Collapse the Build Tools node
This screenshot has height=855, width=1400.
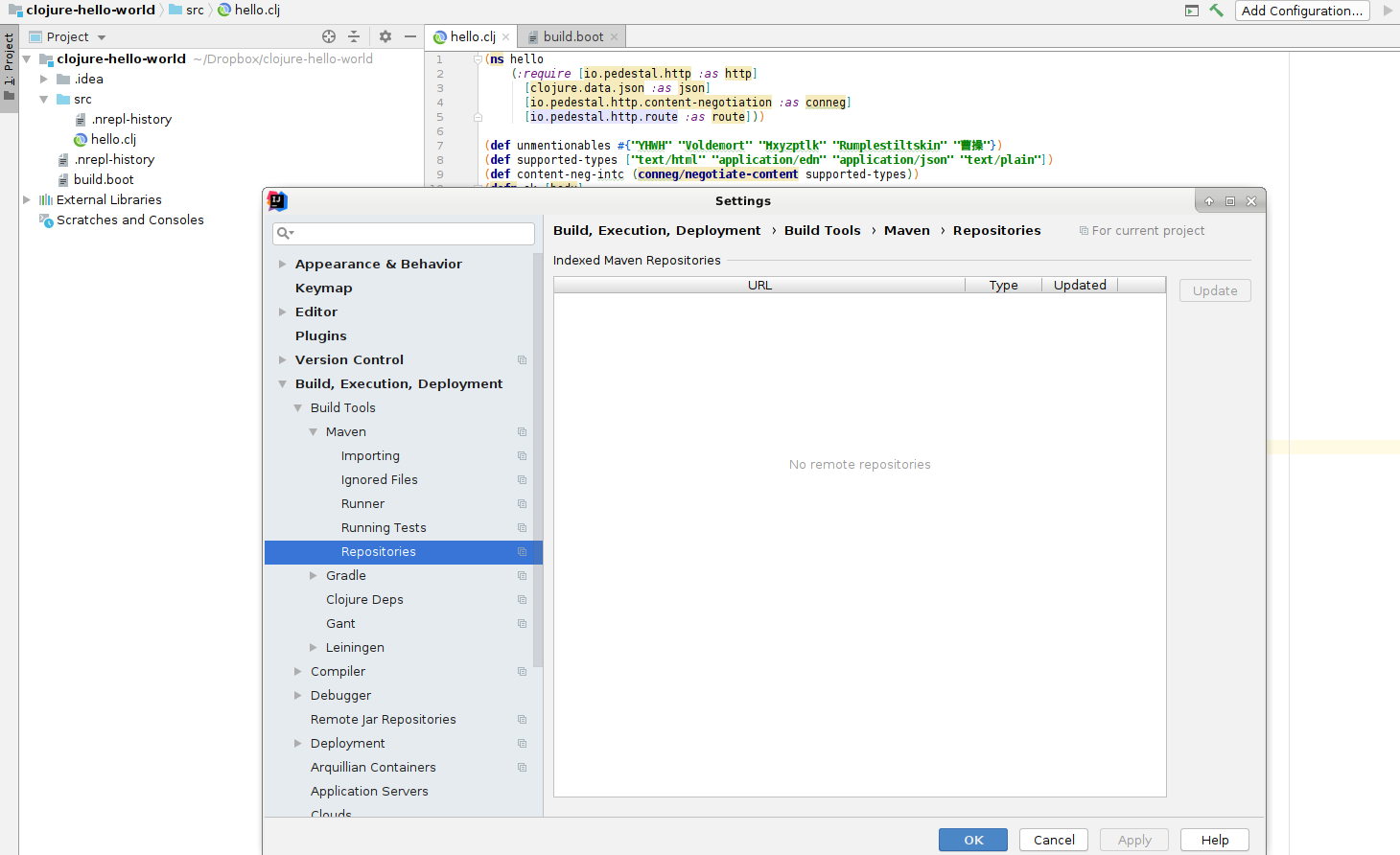pos(298,408)
